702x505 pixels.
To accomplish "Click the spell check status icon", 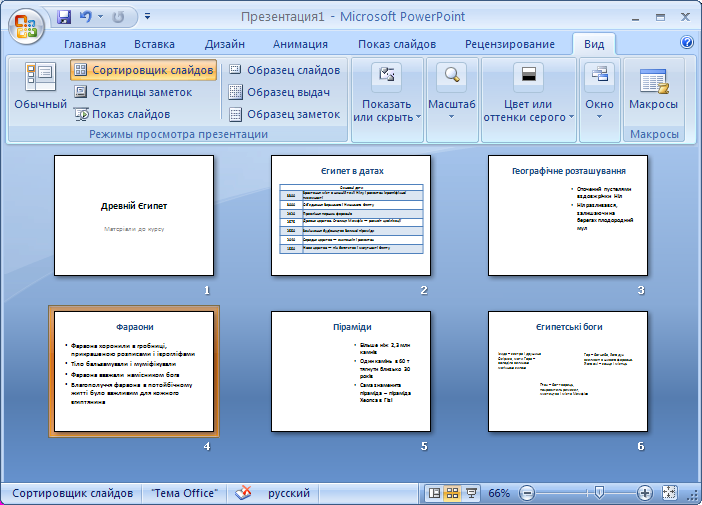I will pos(243,493).
